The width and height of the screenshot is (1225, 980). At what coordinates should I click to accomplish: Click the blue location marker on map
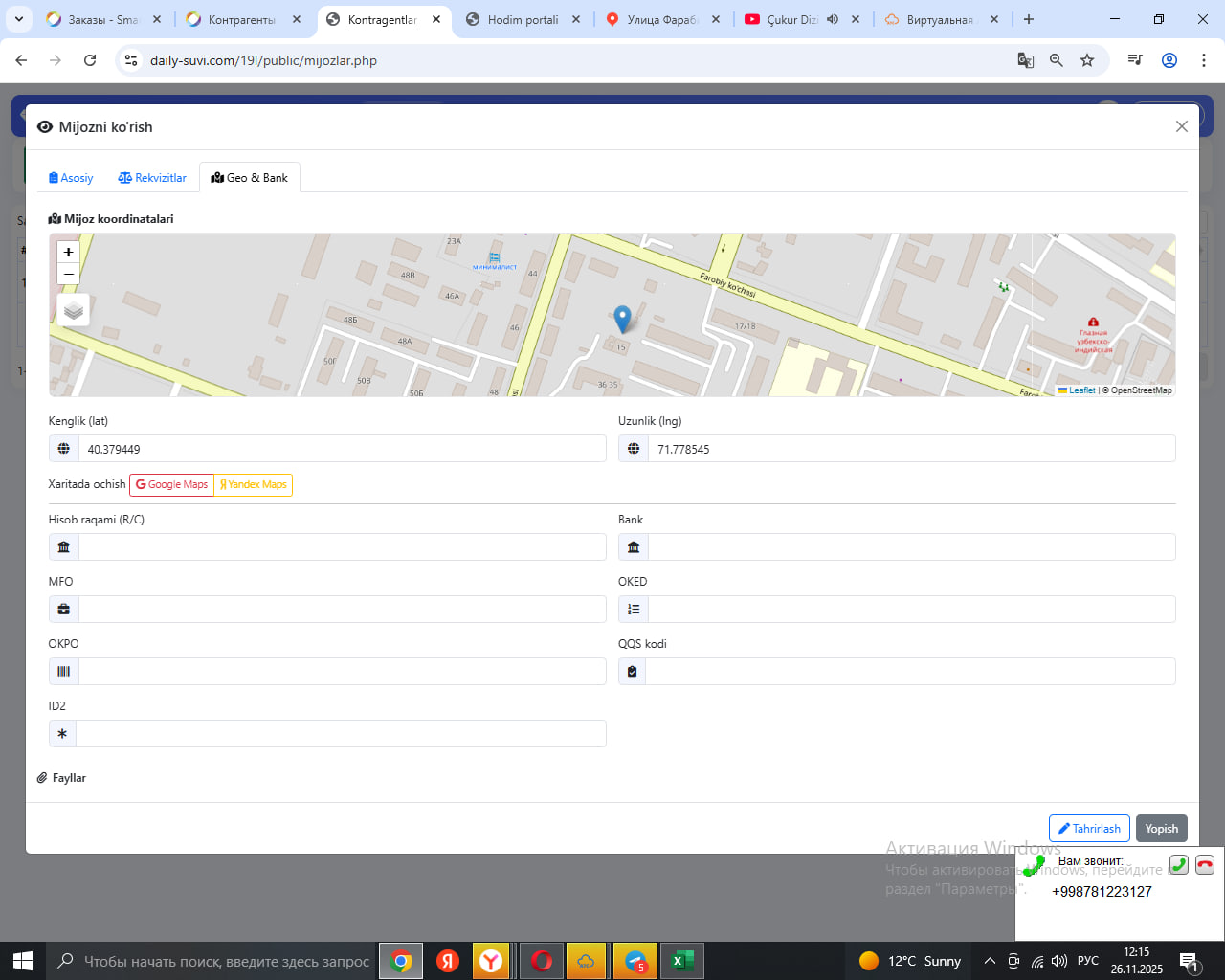tap(622, 319)
